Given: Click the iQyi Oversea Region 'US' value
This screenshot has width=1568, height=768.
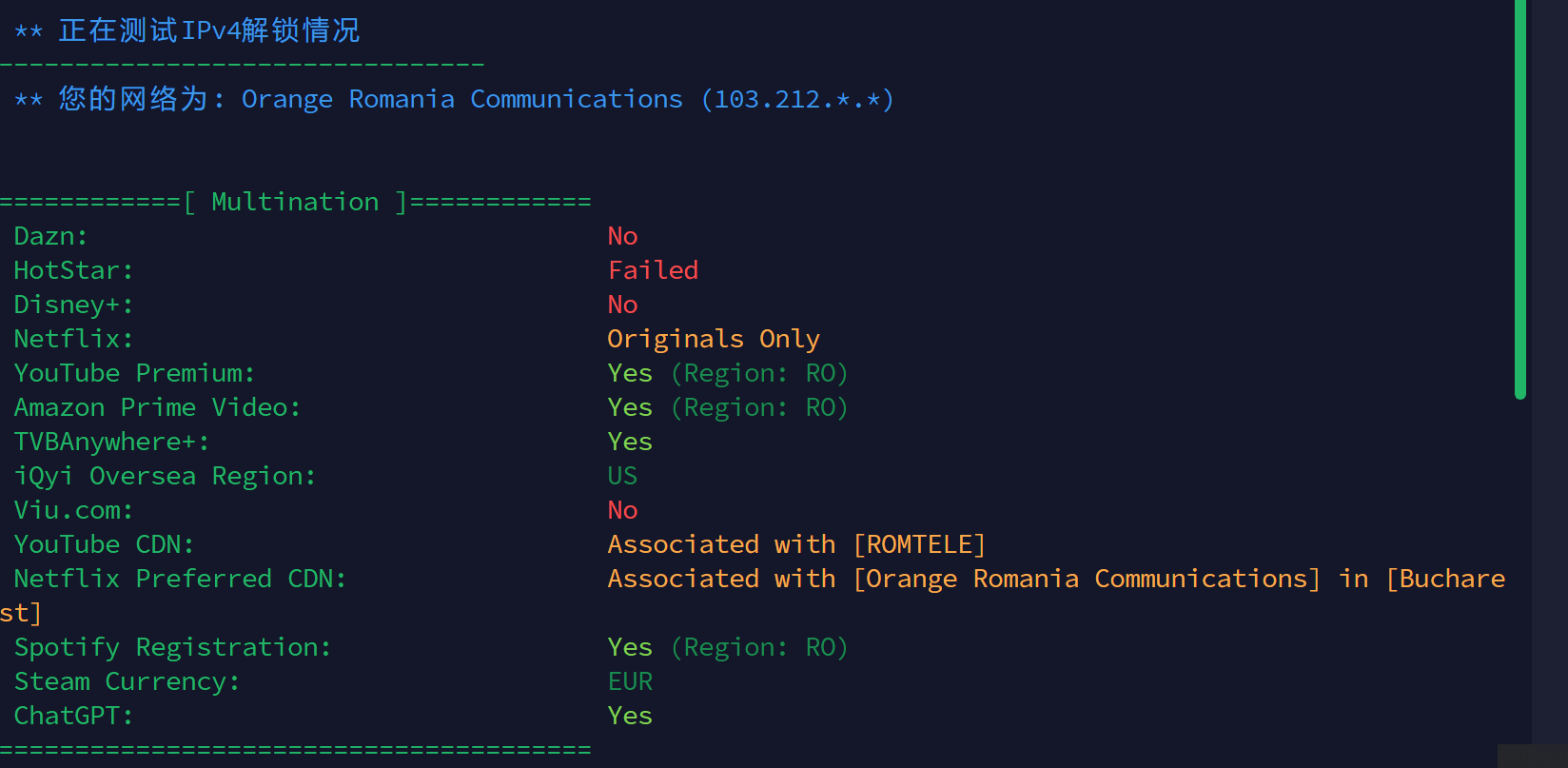Looking at the screenshot, I should click(622, 476).
